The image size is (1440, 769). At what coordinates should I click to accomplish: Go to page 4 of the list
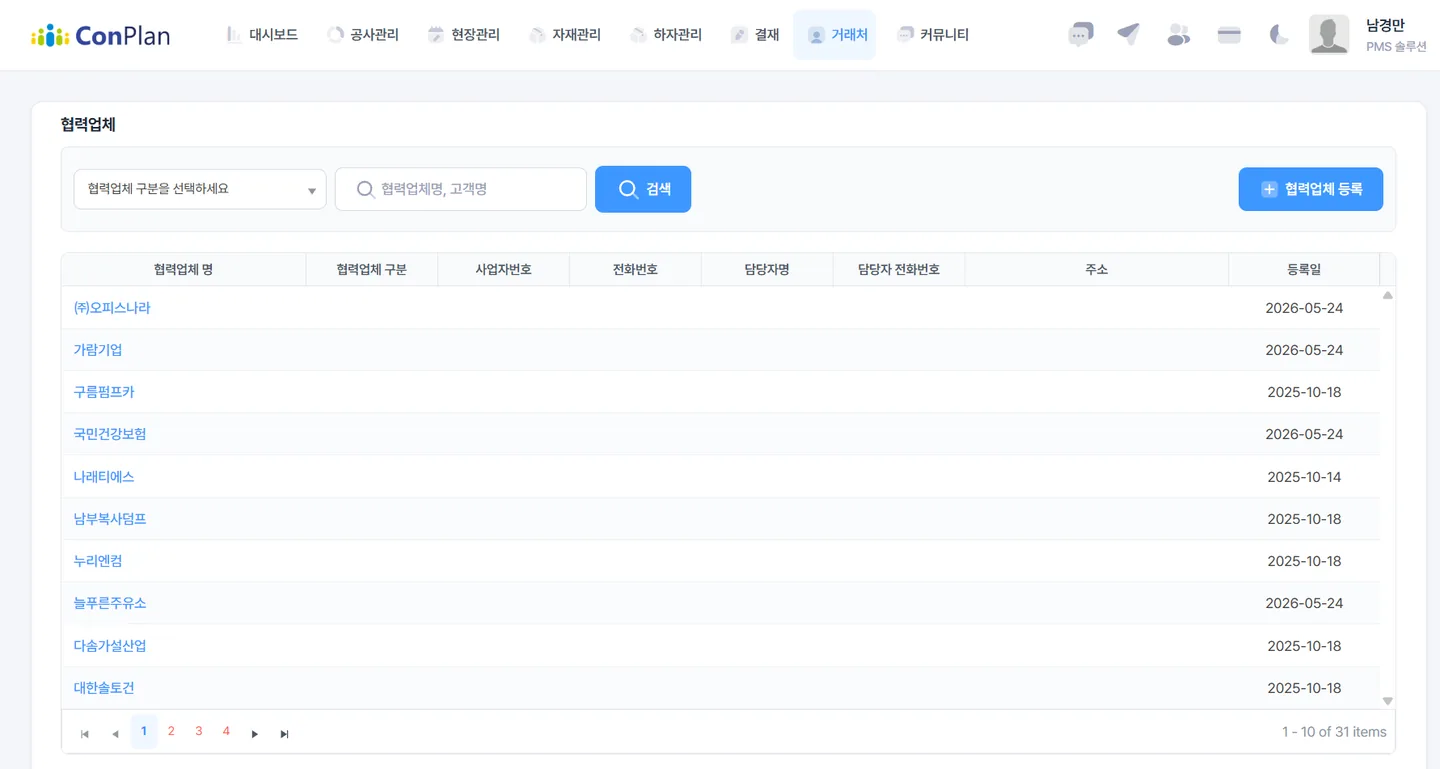226,732
